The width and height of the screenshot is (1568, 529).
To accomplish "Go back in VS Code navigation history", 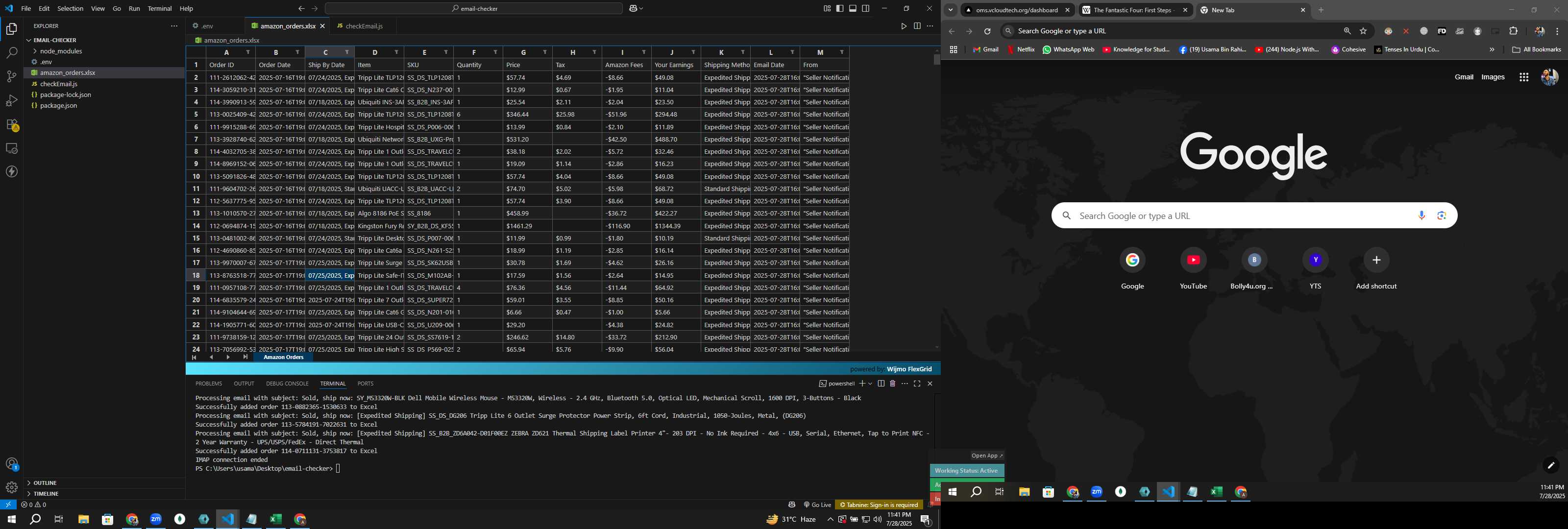I will [301, 8].
